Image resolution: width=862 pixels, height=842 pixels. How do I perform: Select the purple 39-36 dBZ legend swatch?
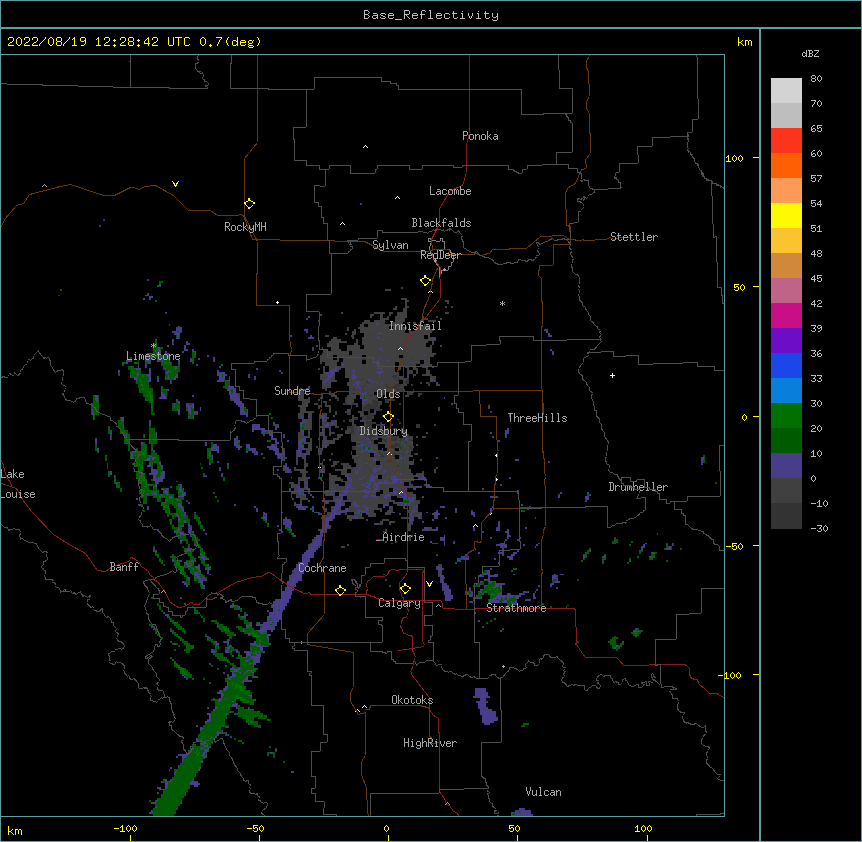pos(786,341)
